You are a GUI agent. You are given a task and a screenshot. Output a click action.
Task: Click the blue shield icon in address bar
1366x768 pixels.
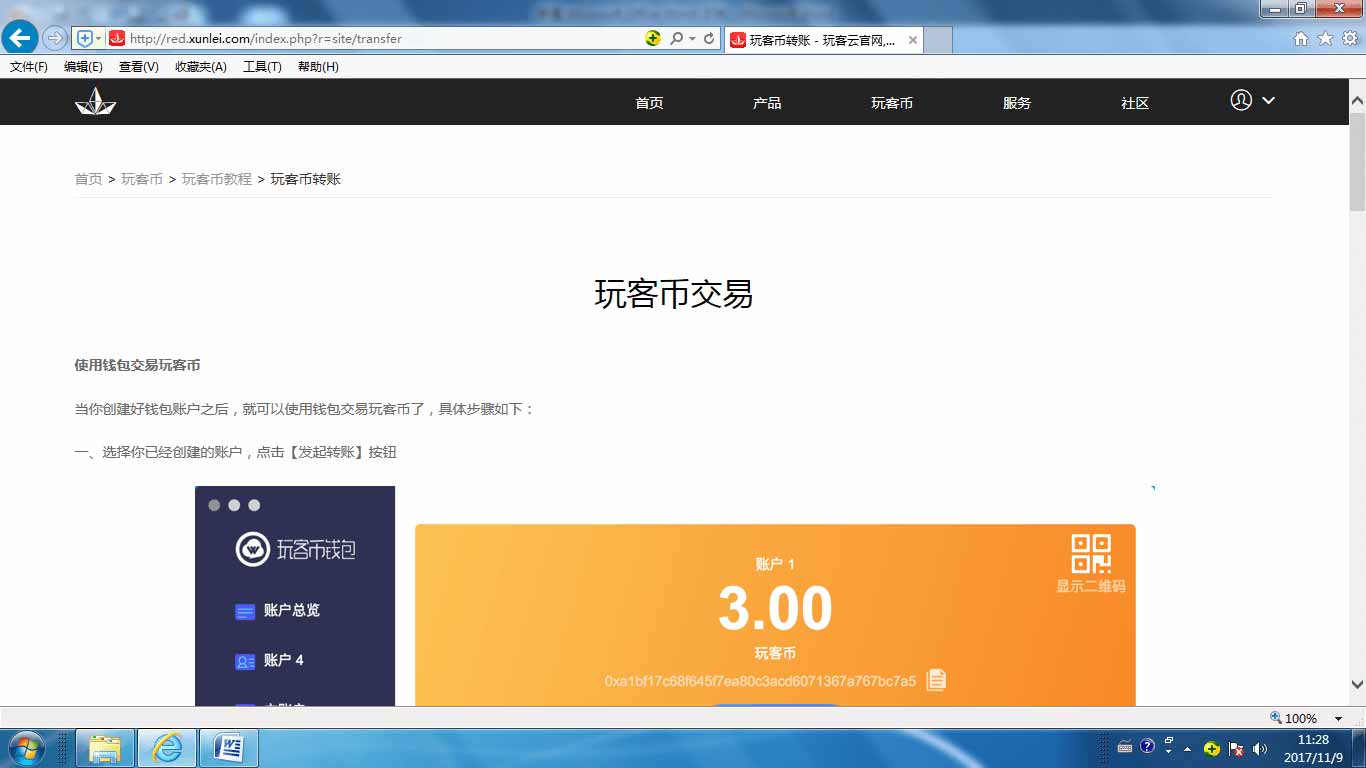tap(84, 38)
